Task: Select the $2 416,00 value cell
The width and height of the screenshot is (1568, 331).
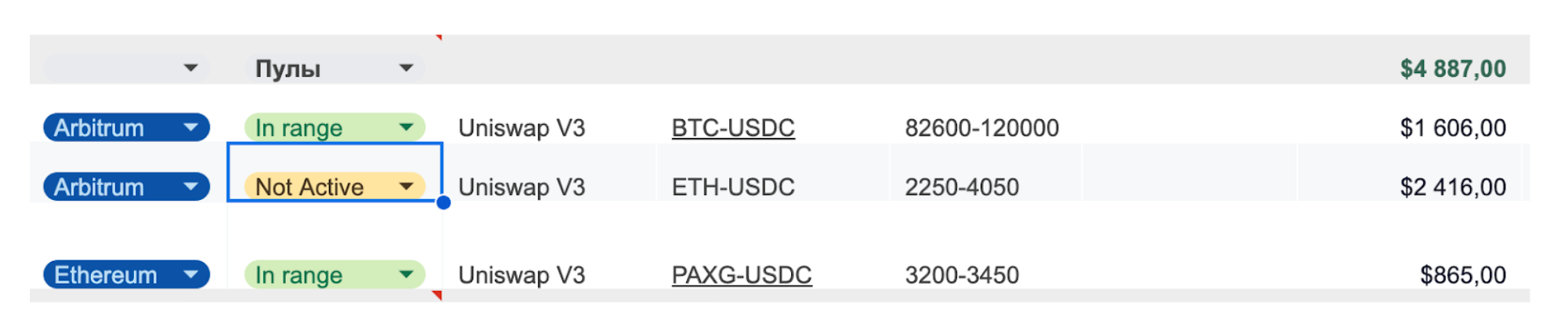Action: tap(1453, 187)
